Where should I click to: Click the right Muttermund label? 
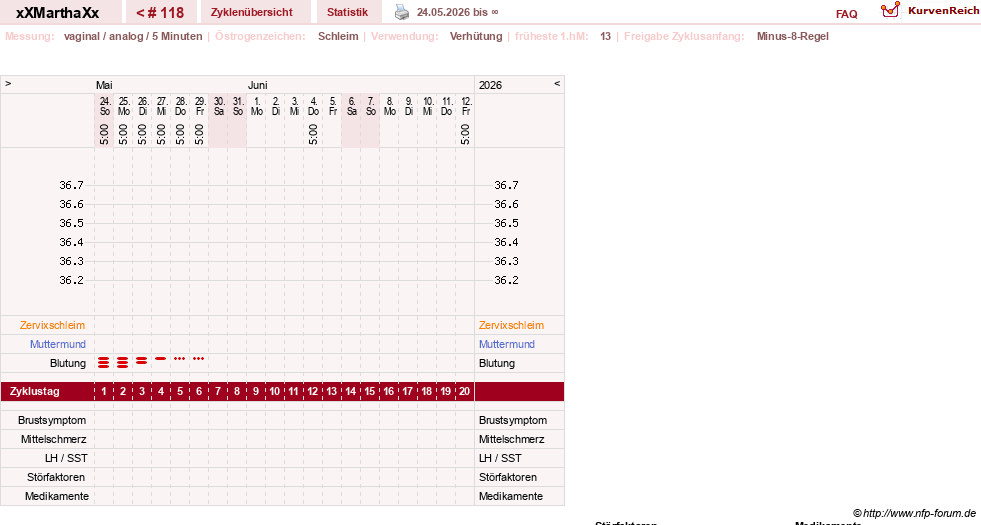pos(507,344)
